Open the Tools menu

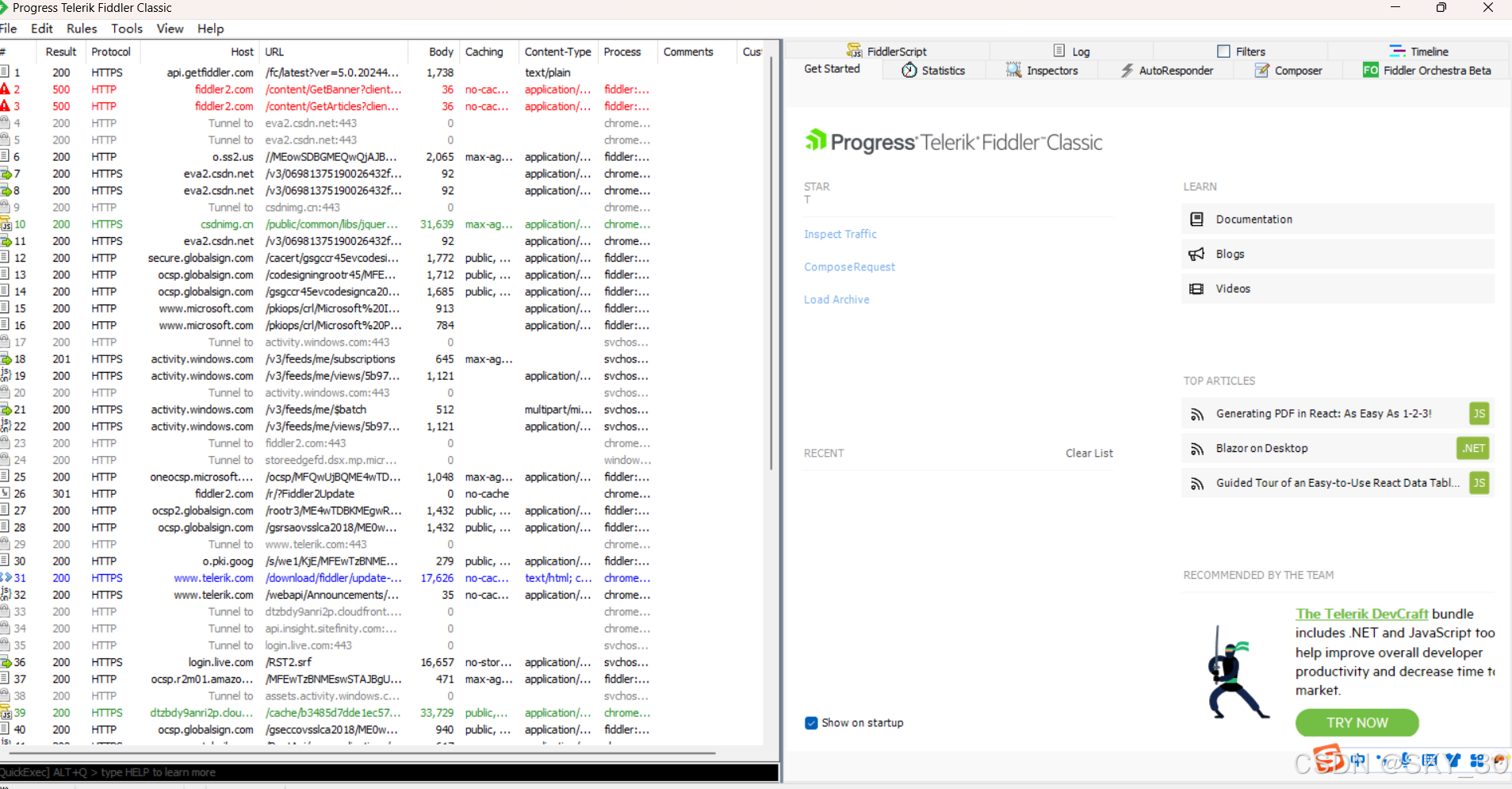[127, 29]
